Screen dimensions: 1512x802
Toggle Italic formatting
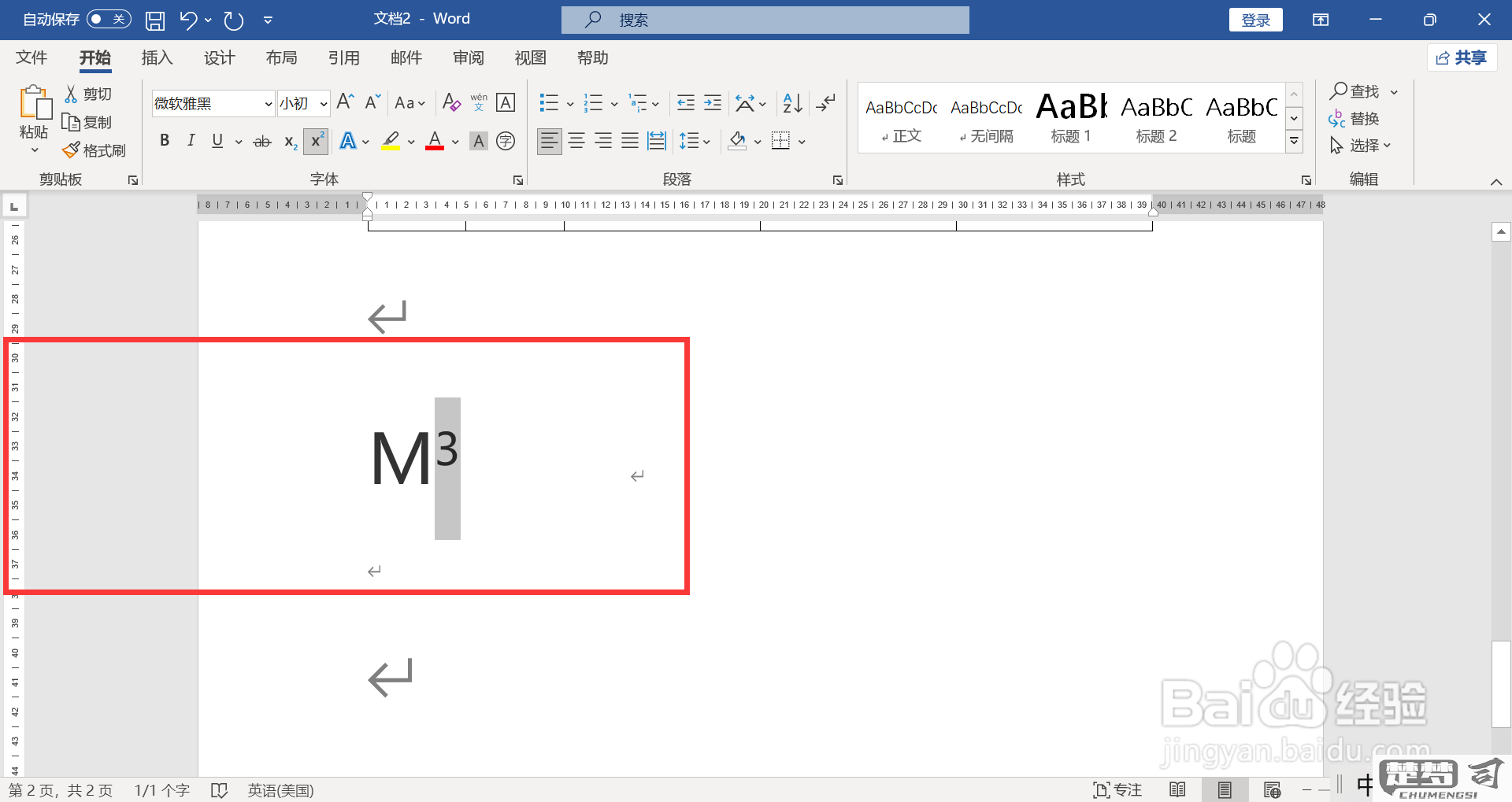191,141
